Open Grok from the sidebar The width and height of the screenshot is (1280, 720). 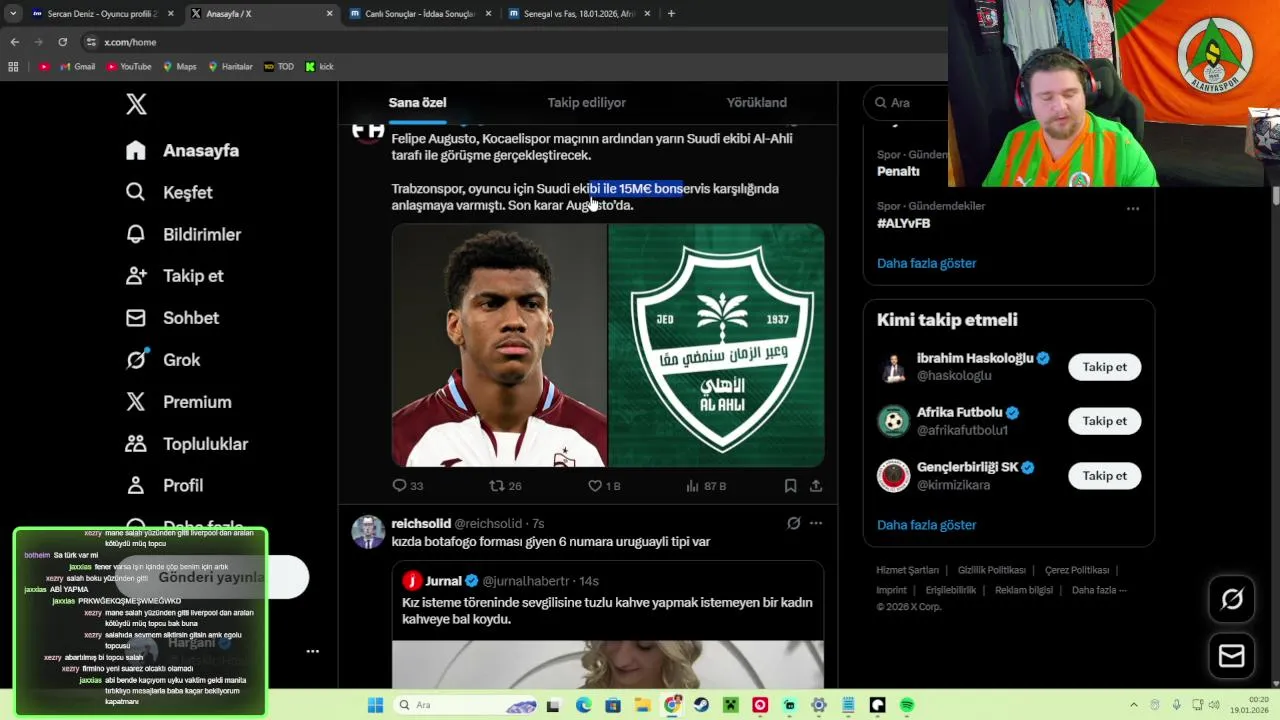click(163, 360)
